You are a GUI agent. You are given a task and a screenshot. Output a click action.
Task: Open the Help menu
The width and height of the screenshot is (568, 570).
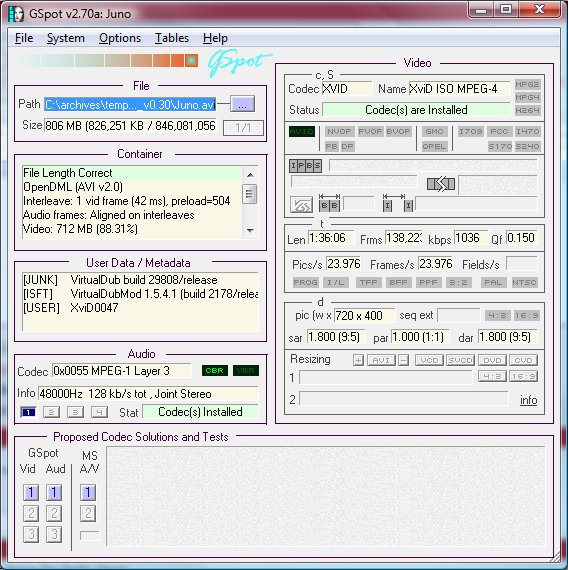click(x=215, y=38)
